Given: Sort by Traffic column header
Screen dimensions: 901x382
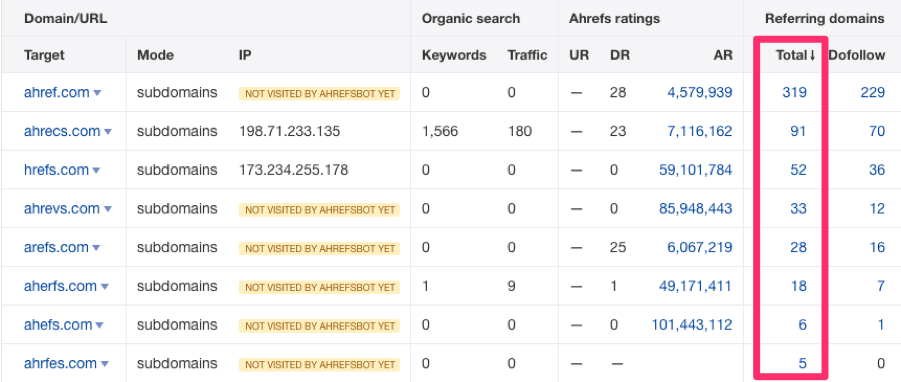Looking at the screenshot, I should coord(527,55).
